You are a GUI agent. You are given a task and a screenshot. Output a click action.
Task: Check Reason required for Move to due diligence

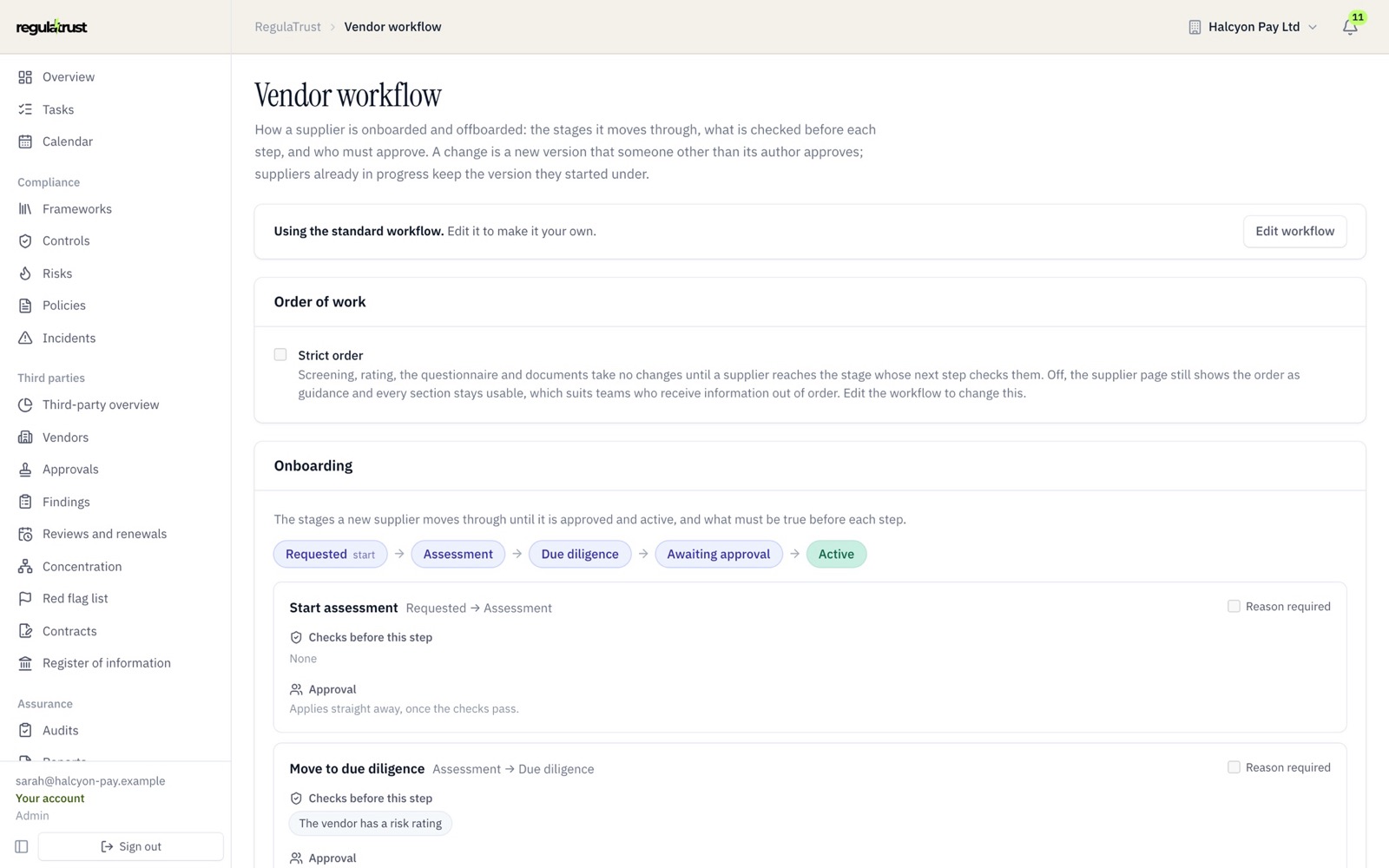1234,767
